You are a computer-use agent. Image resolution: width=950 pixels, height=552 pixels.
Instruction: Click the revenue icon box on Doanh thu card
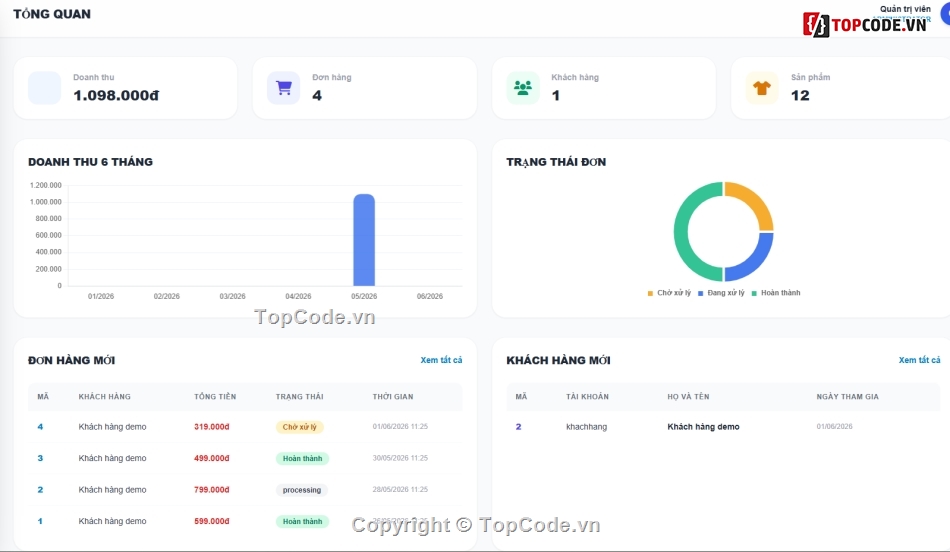coord(44,88)
